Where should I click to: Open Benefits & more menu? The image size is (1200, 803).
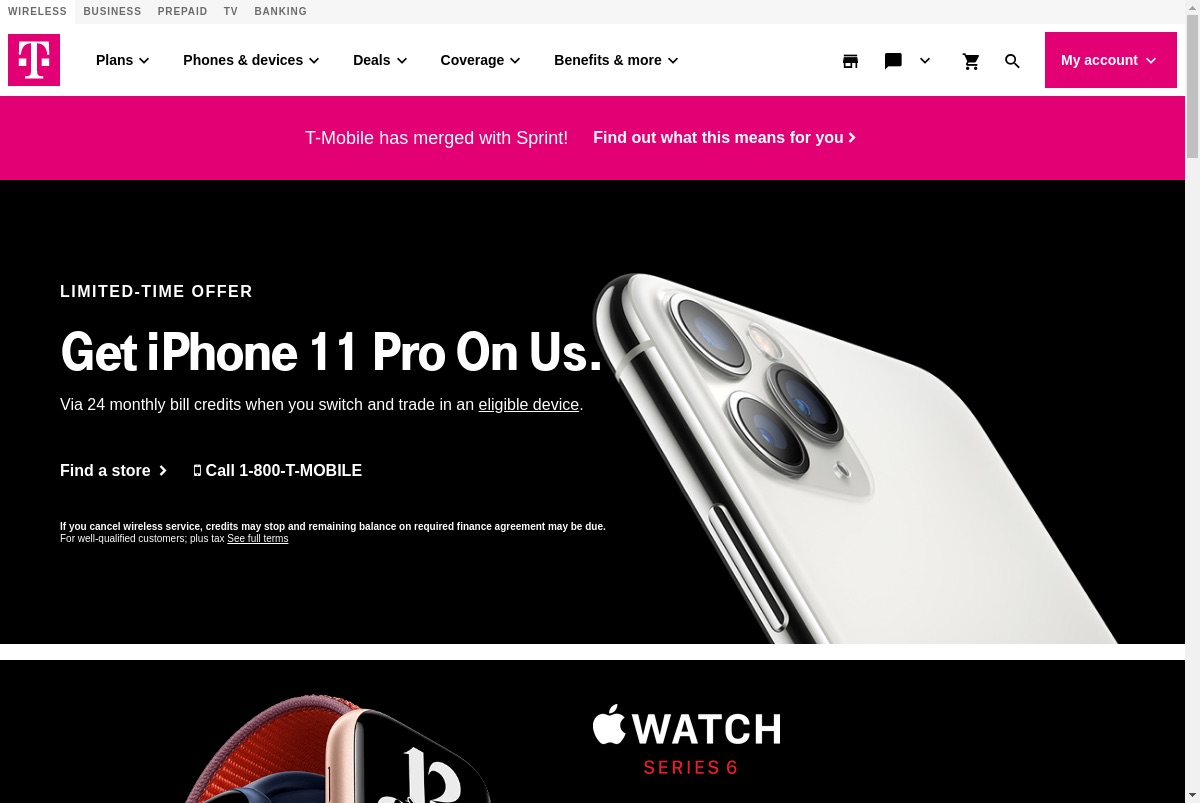[616, 60]
